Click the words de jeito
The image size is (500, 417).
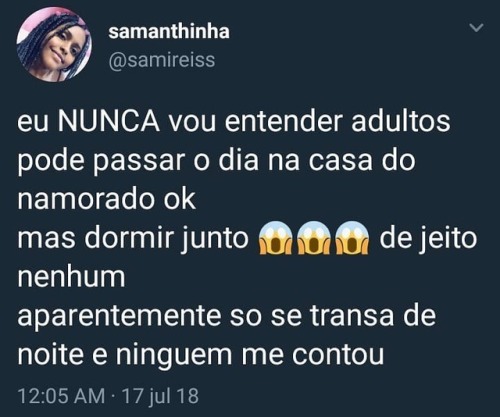[428, 239]
